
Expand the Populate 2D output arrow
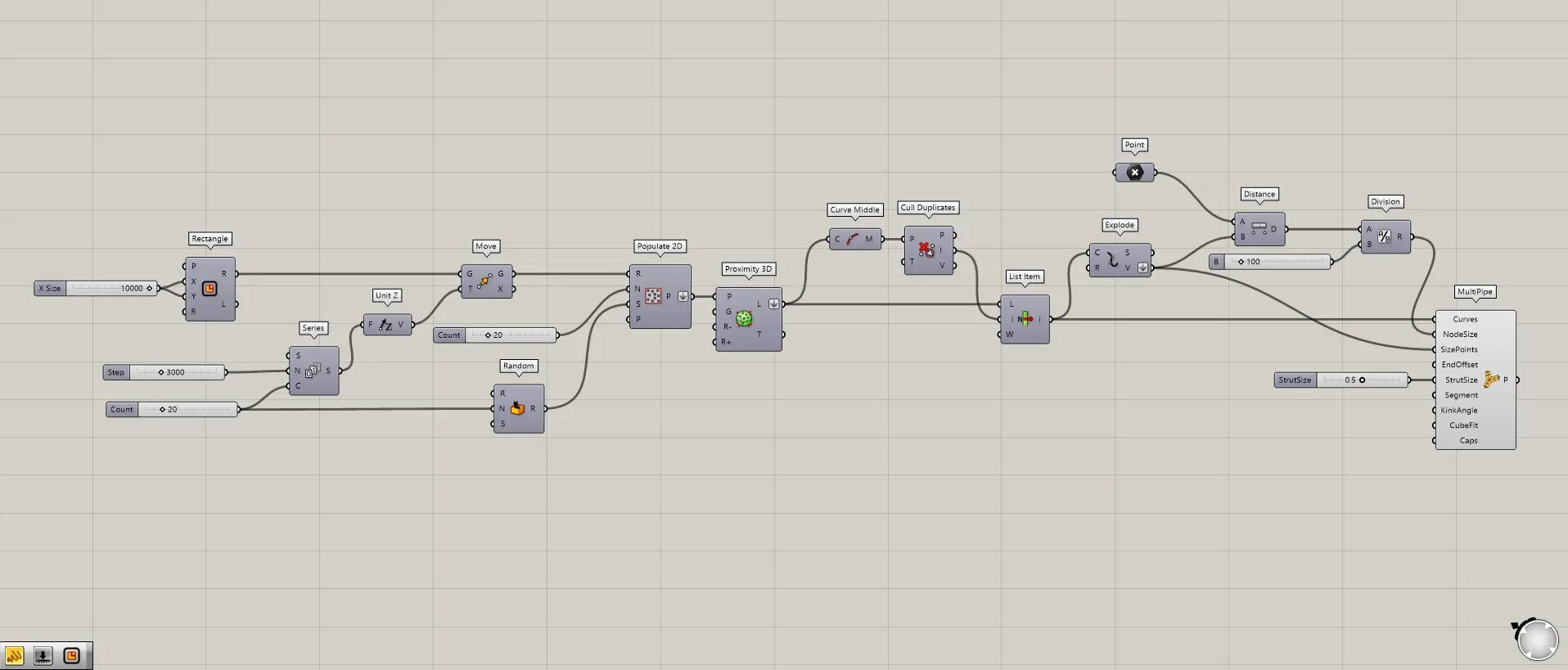683,296
